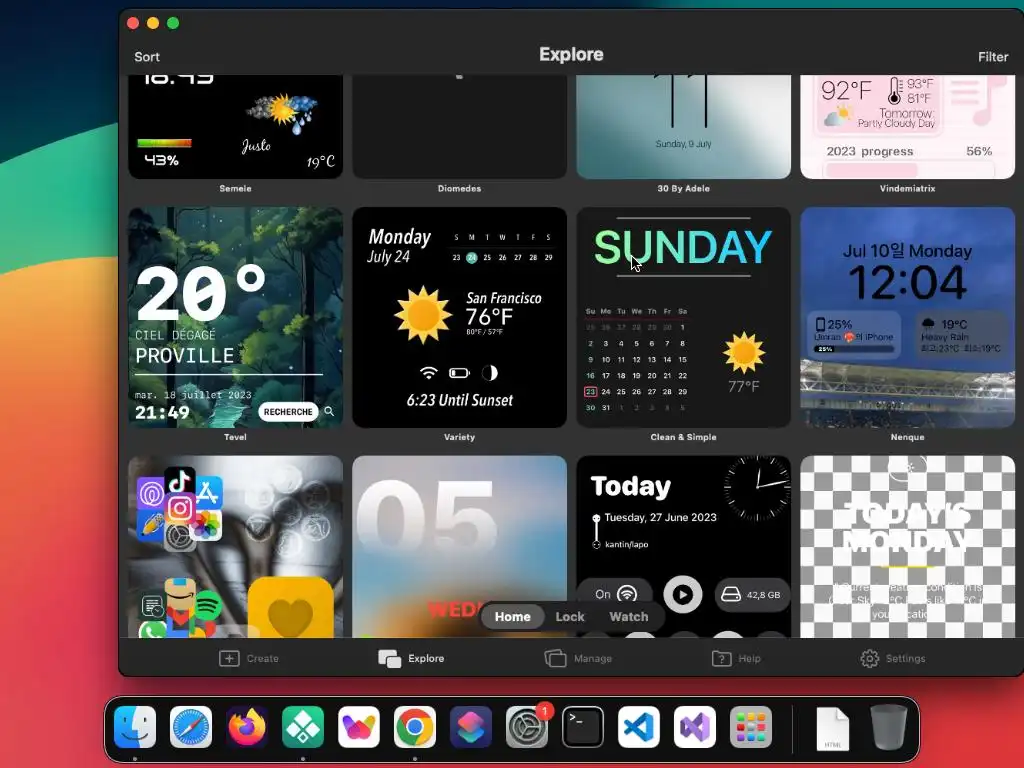Click the battery bar in Semele widget
The image size is (1024, 768).
[165, 143]
